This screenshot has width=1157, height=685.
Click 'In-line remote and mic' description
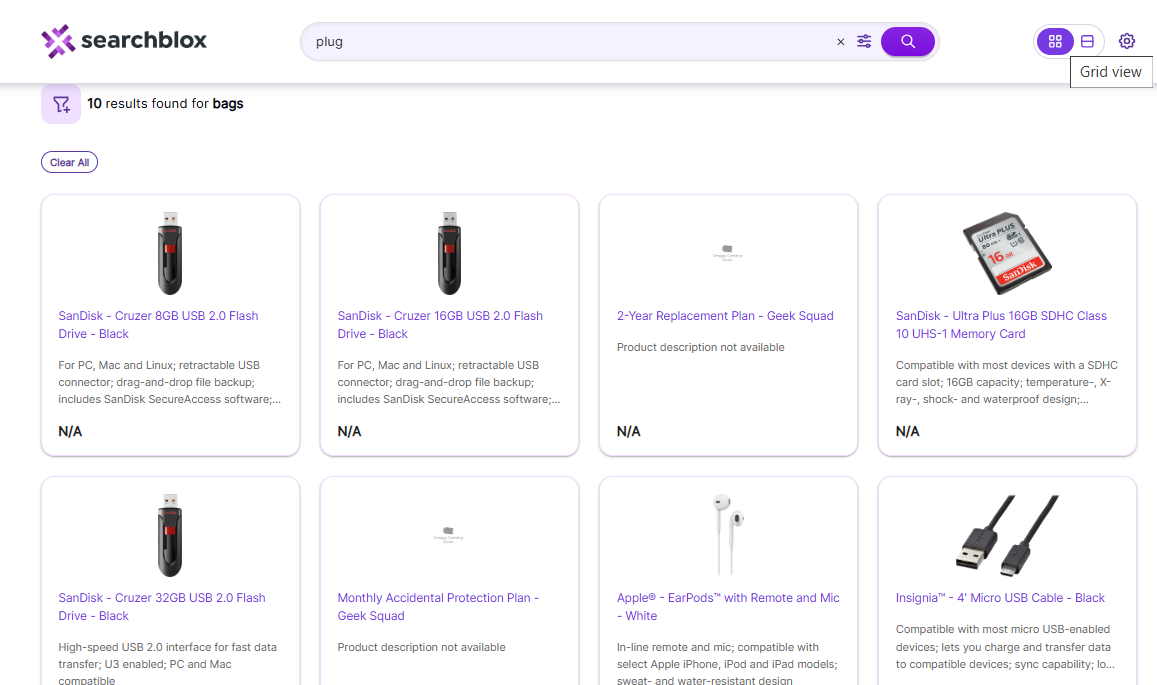tap(727, 664)
